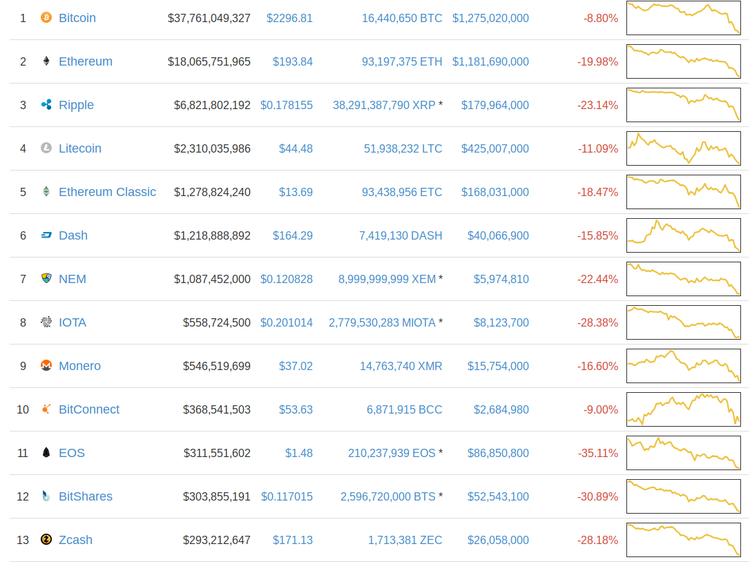View BitConnect 7-day price graph thumbnail

click(x=684, y=409)
